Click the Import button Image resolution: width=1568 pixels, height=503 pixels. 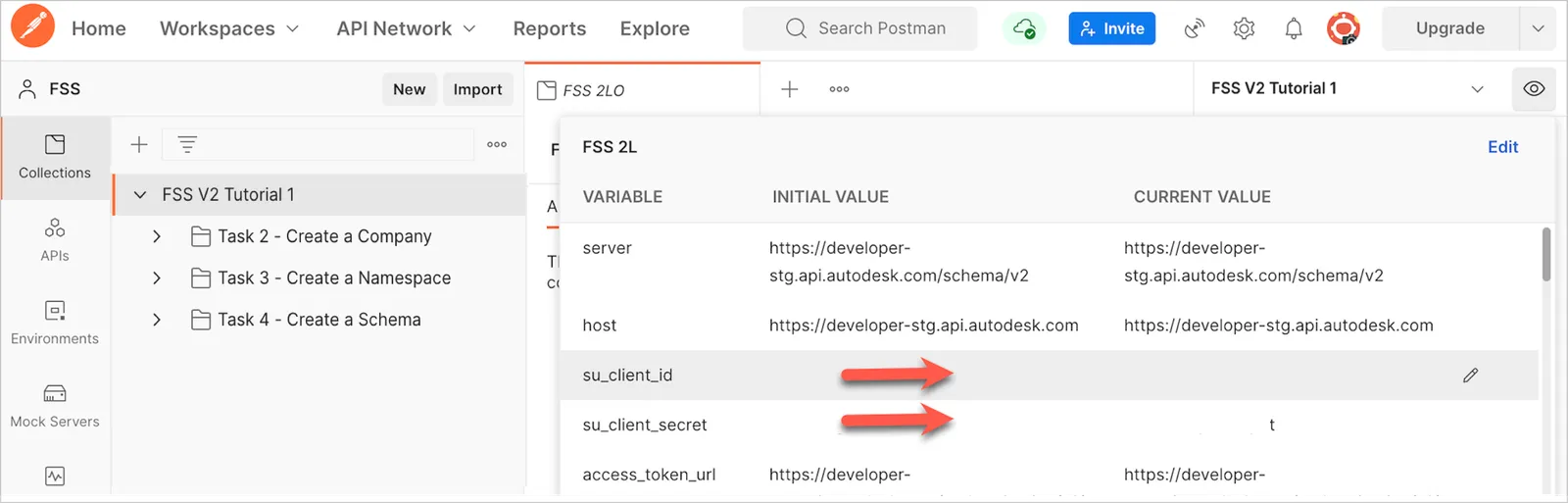point(477,89)
